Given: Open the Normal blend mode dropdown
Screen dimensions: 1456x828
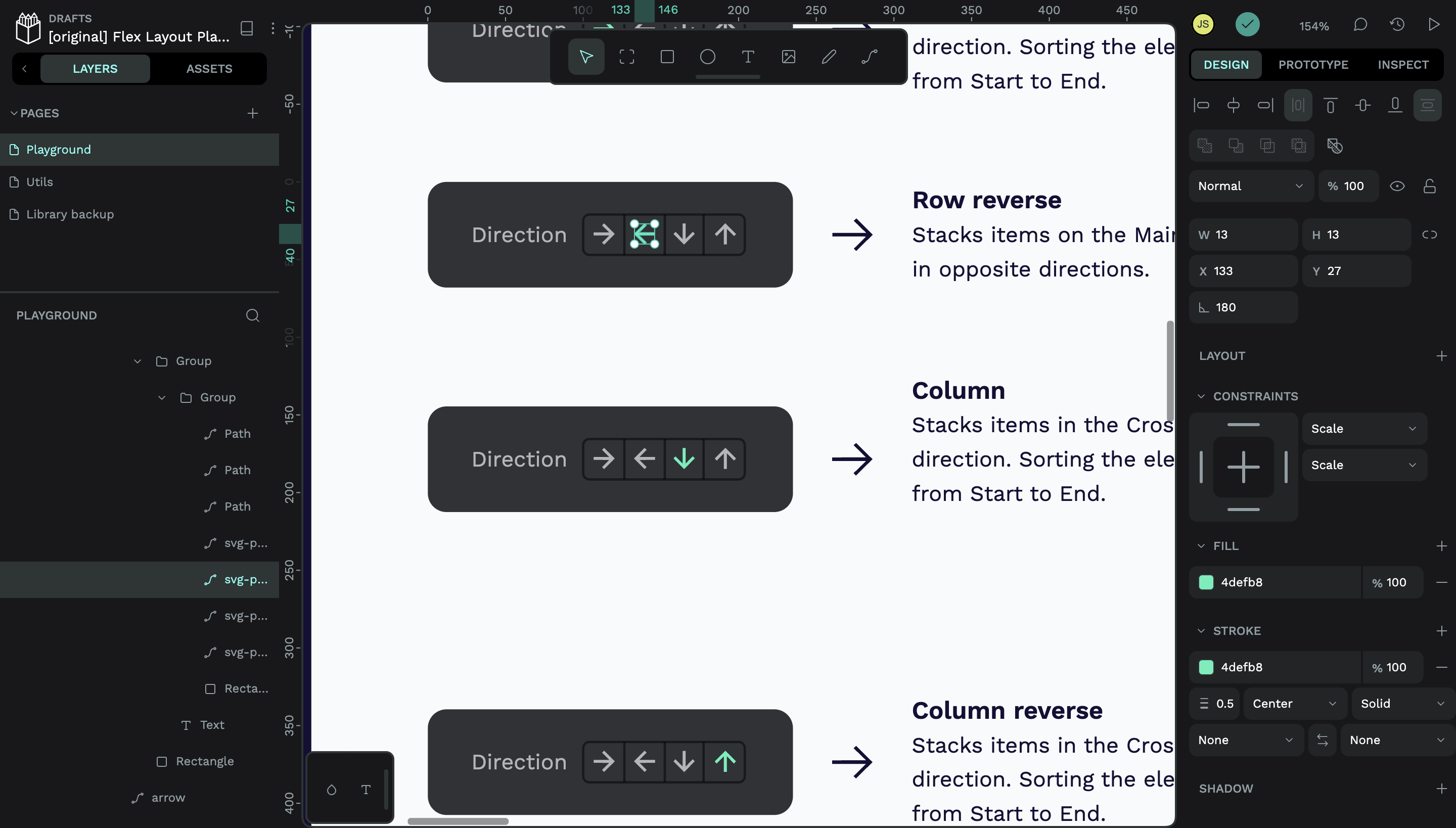Looking at the screenshot, I should tap(1250, 186).
